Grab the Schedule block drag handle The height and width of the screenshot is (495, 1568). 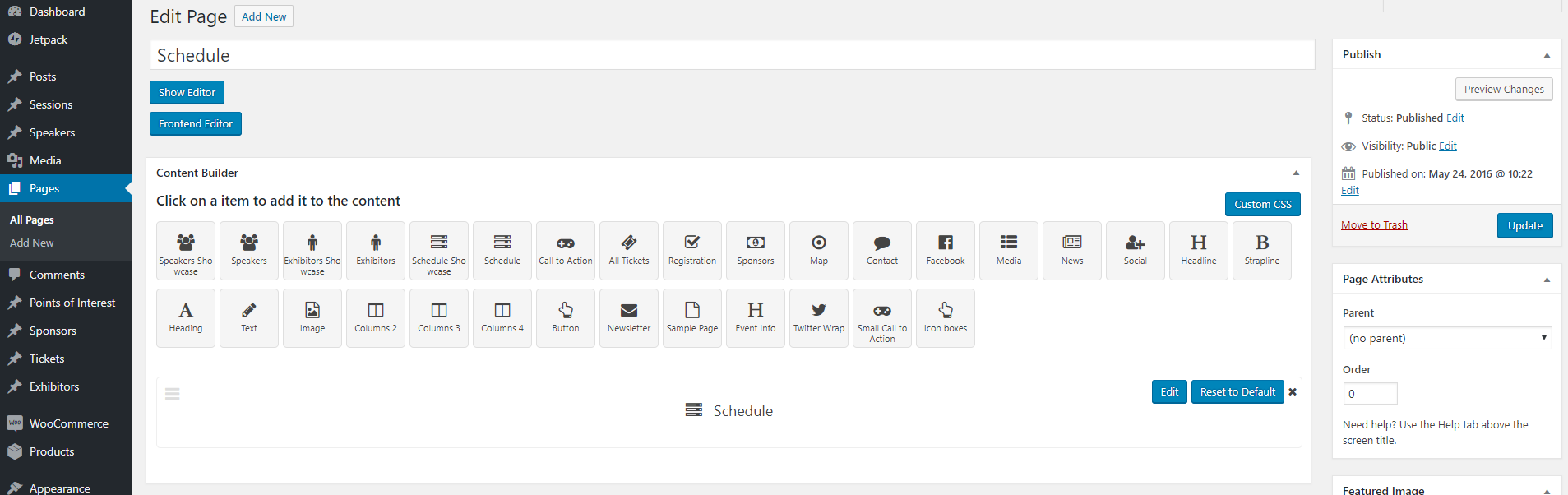click(x=173, y=394)
